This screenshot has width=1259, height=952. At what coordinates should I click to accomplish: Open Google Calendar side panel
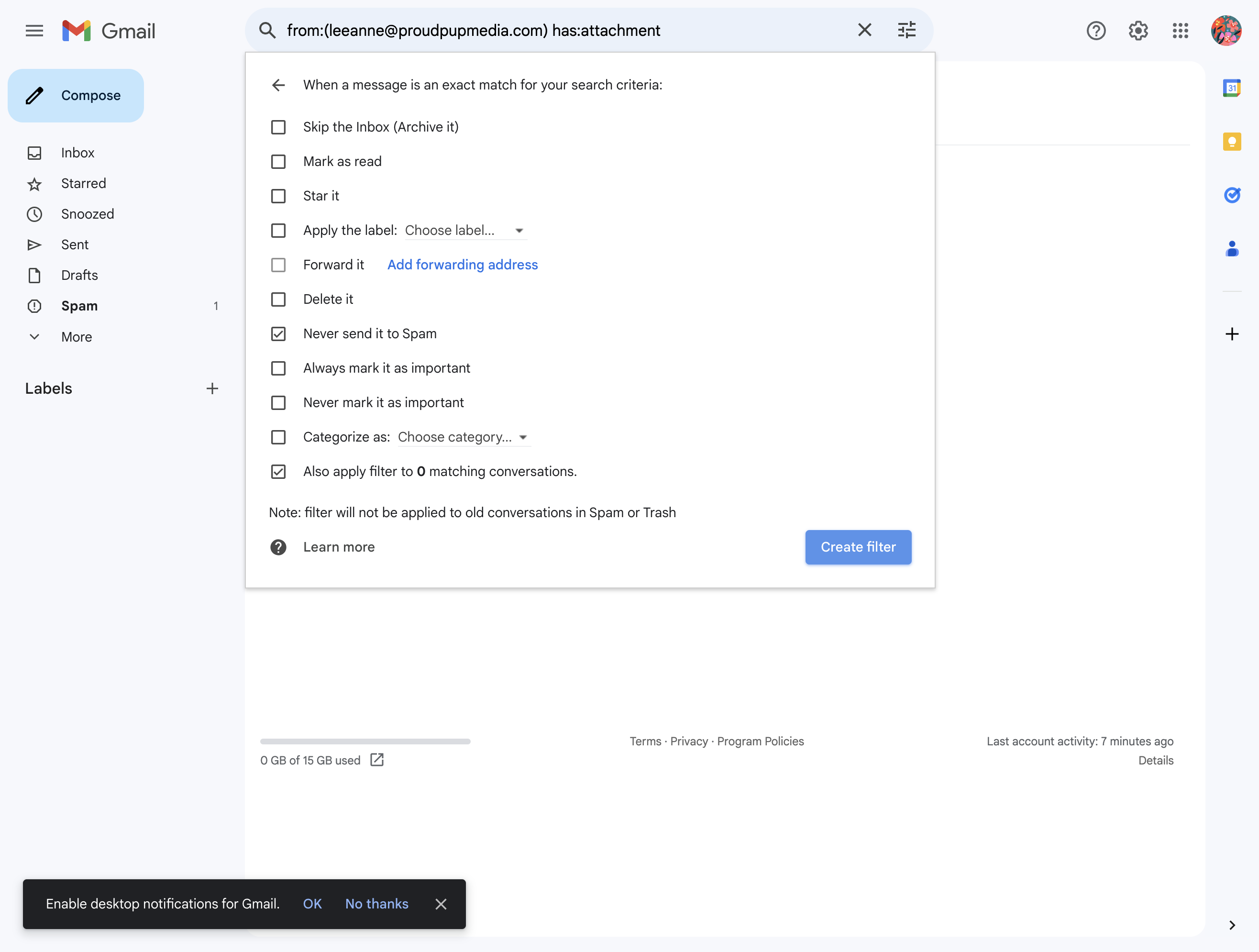[1232, 88]
